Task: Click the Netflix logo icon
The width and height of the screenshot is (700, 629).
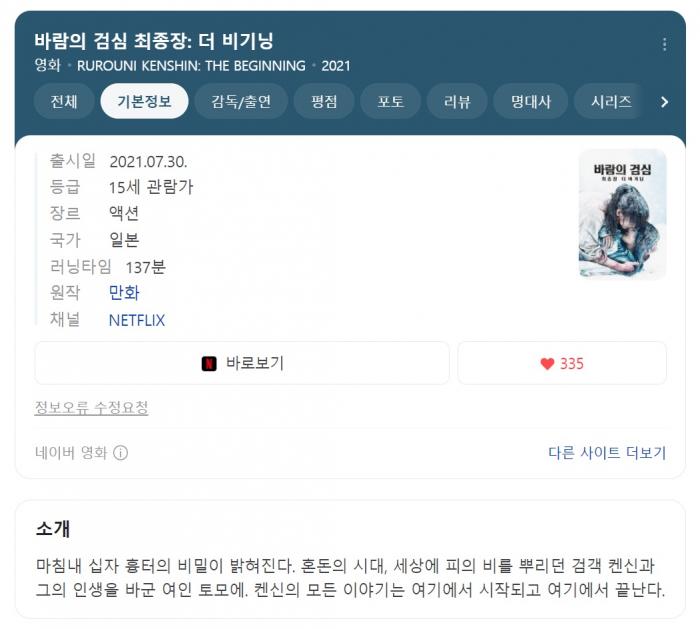Action: click(x=209, y=364)
